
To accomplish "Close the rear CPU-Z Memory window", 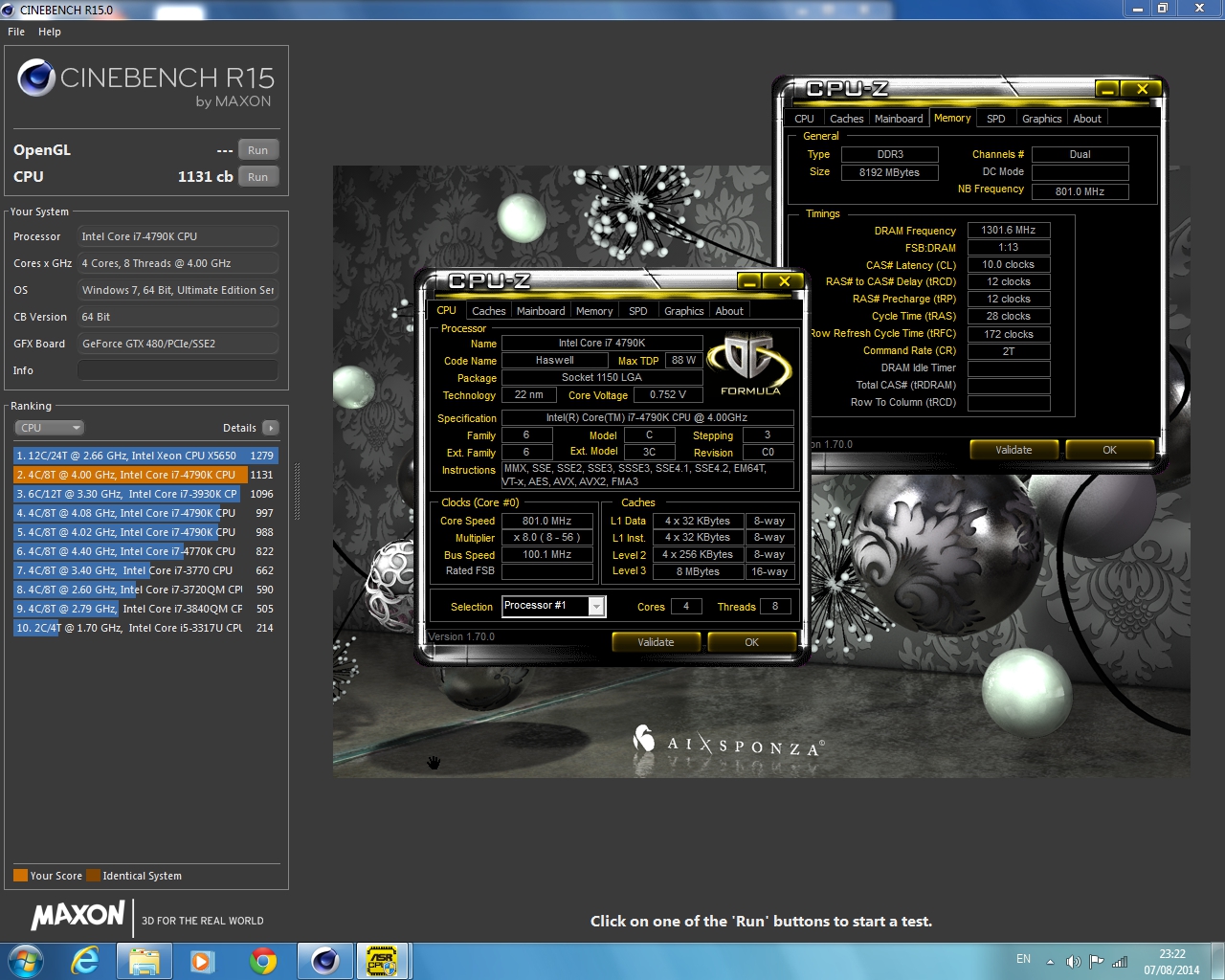I will [x=1142, y=88].
